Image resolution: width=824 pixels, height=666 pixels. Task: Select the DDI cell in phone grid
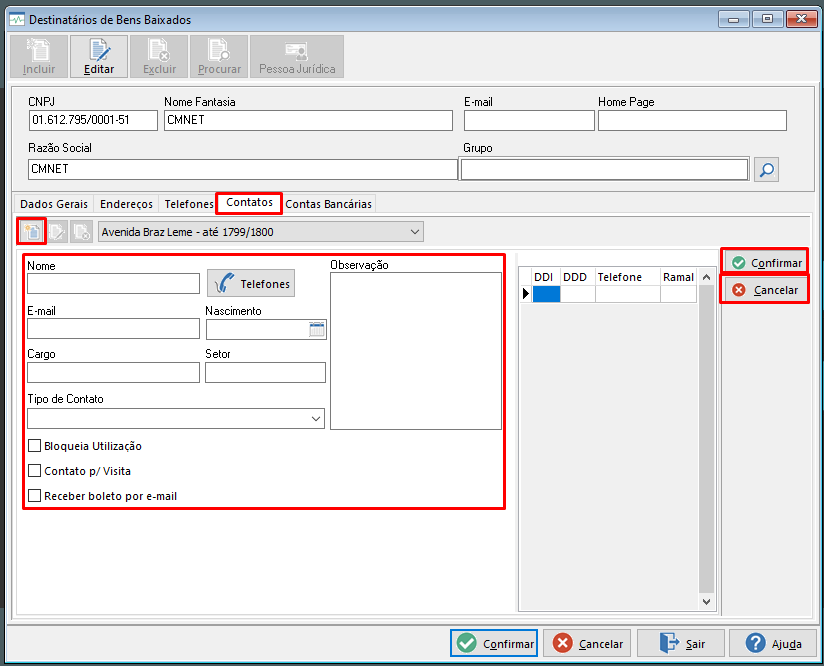coord(546,294)
